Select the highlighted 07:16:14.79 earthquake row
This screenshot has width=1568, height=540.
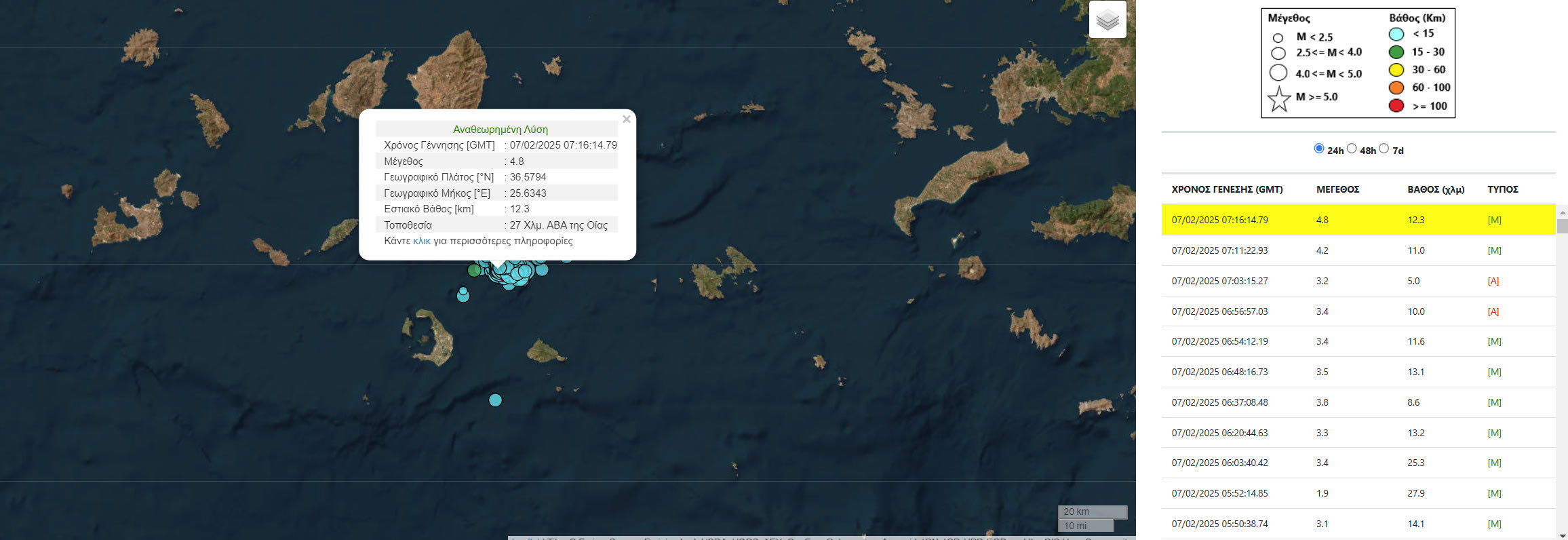pyautogui.click(x=1219, y=220)
